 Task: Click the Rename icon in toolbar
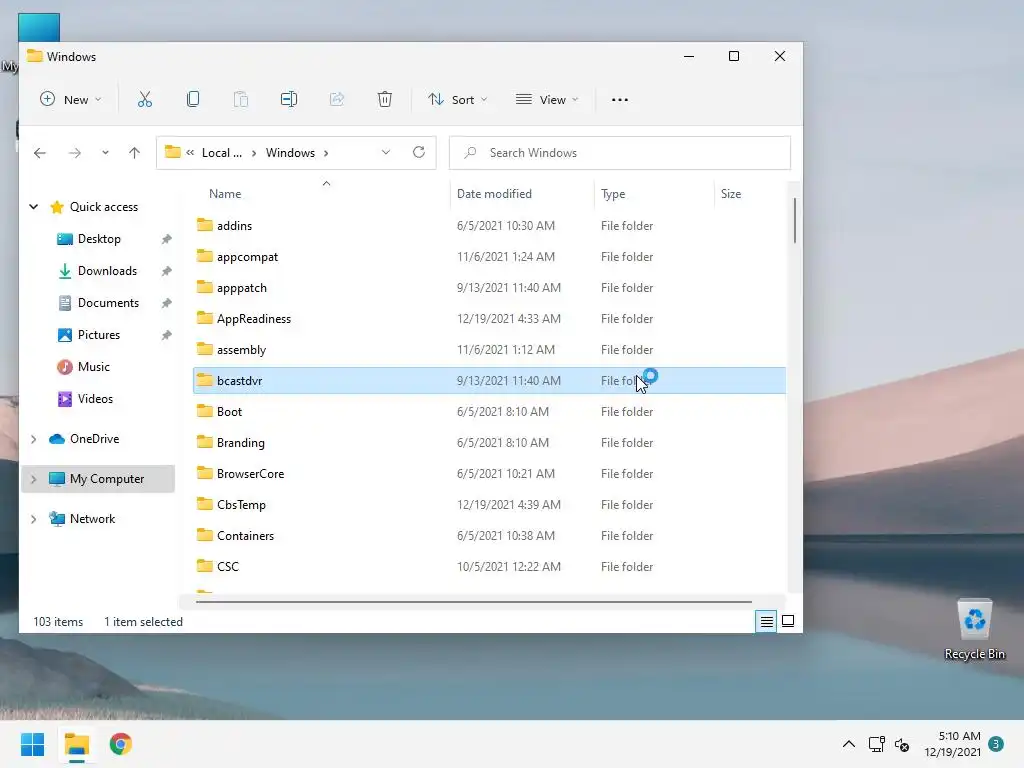289,99
